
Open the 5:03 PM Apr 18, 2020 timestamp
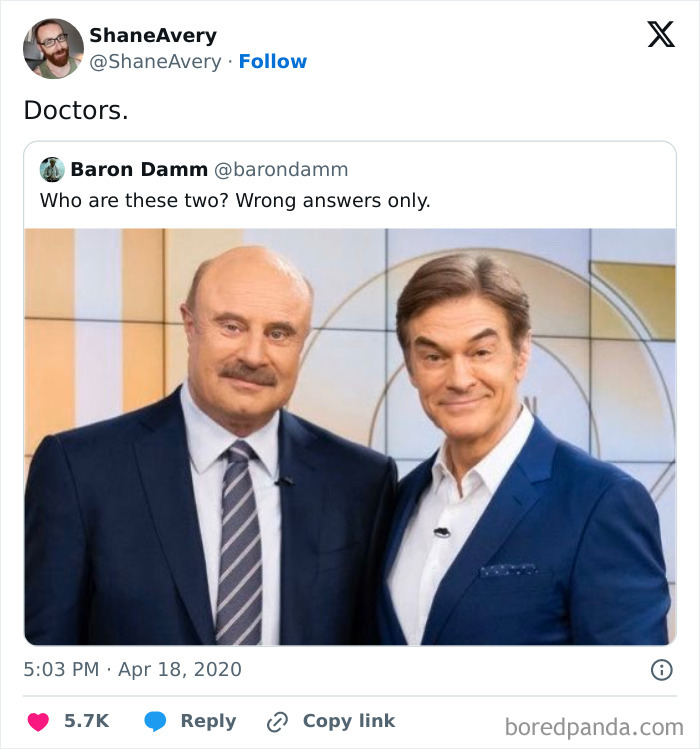pyautogui.click(x=132, y=669)
